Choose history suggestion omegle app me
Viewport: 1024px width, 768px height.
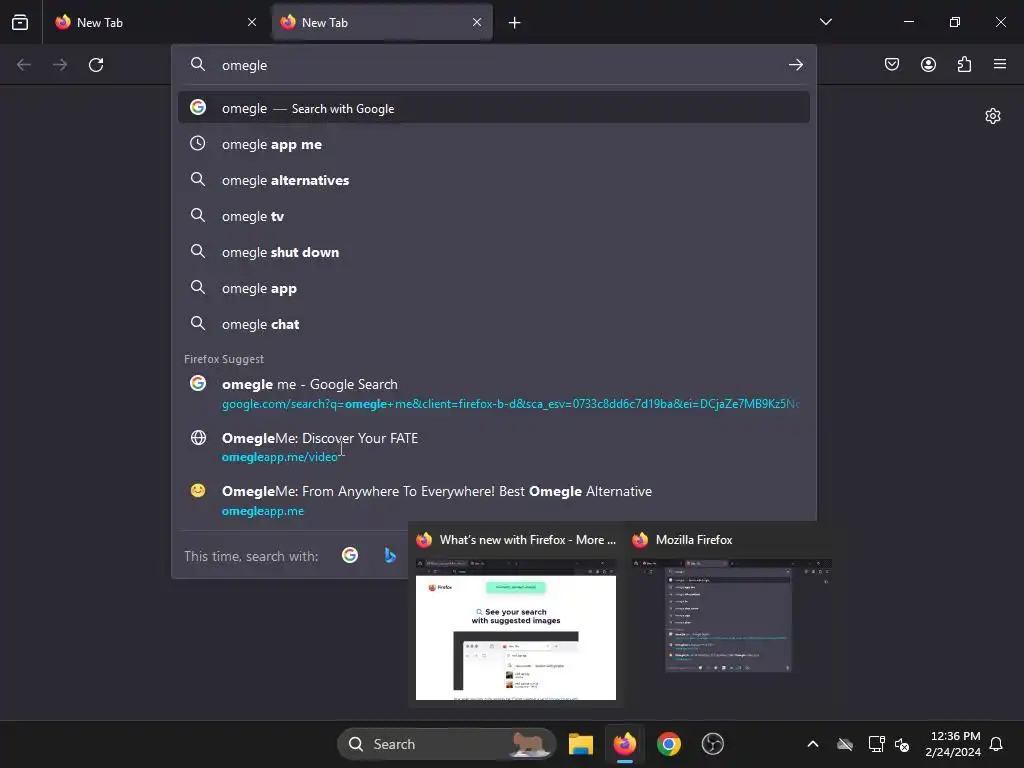coord(494,144)
